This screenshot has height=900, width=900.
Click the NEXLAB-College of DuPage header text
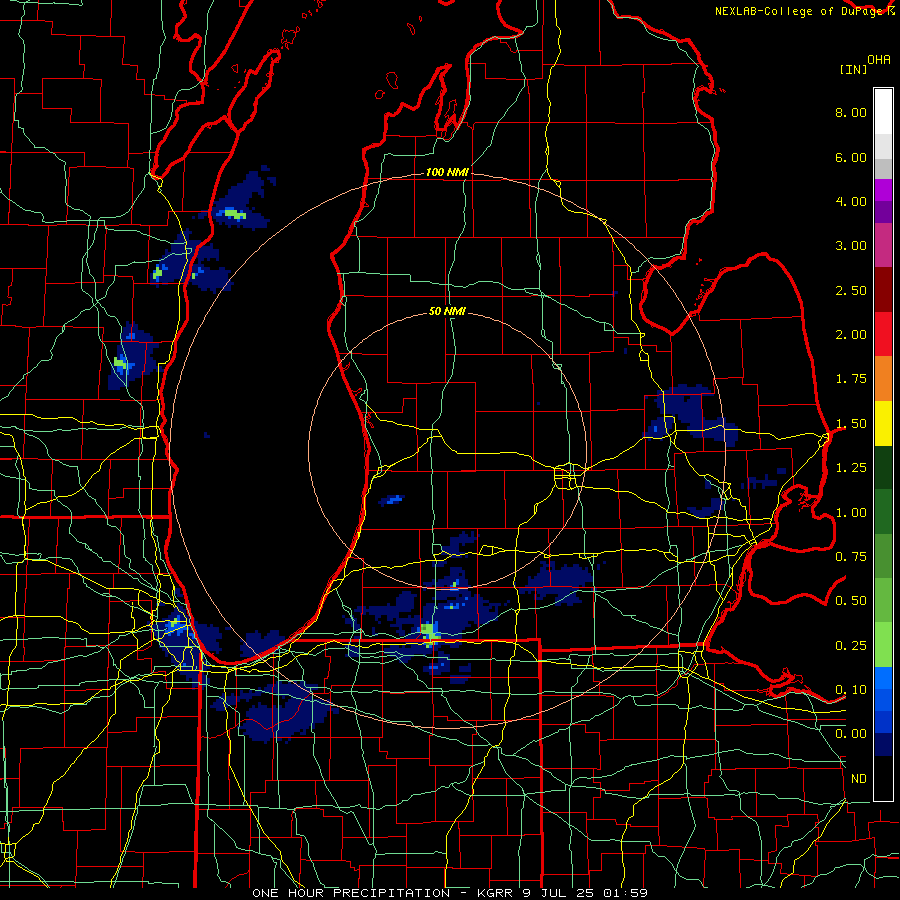click(x=800, y=11)
